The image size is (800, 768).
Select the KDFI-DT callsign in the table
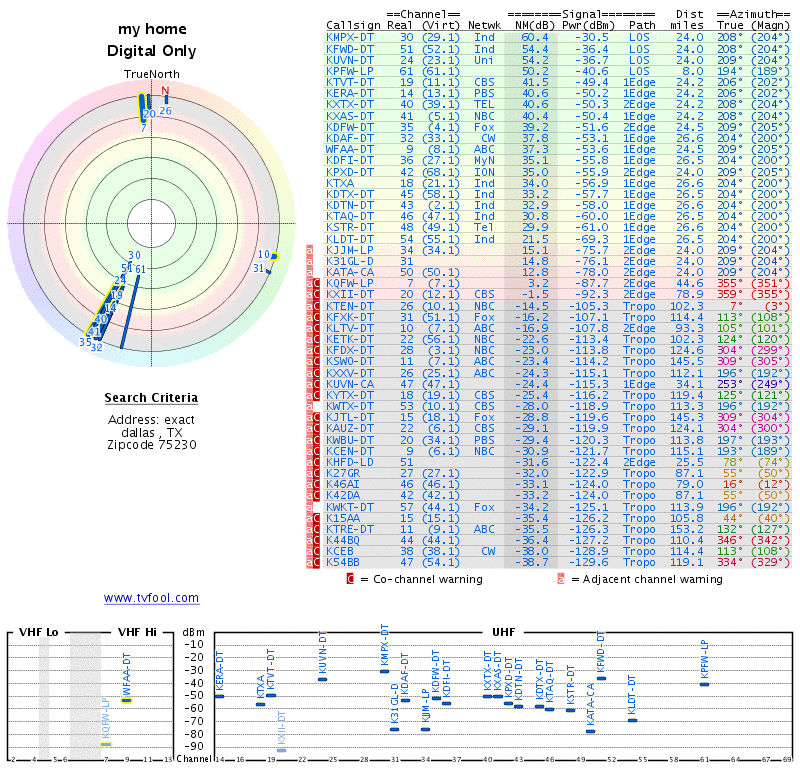coord(350,161)
